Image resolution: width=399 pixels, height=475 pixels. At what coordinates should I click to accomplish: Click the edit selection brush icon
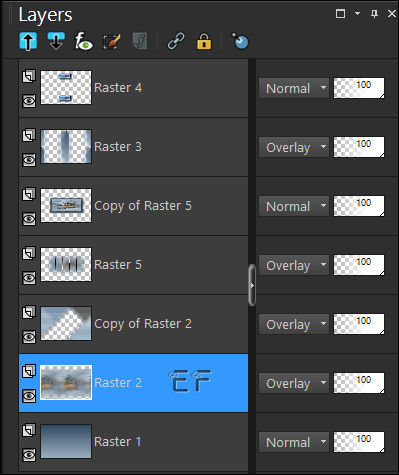[x=111, y=42]
